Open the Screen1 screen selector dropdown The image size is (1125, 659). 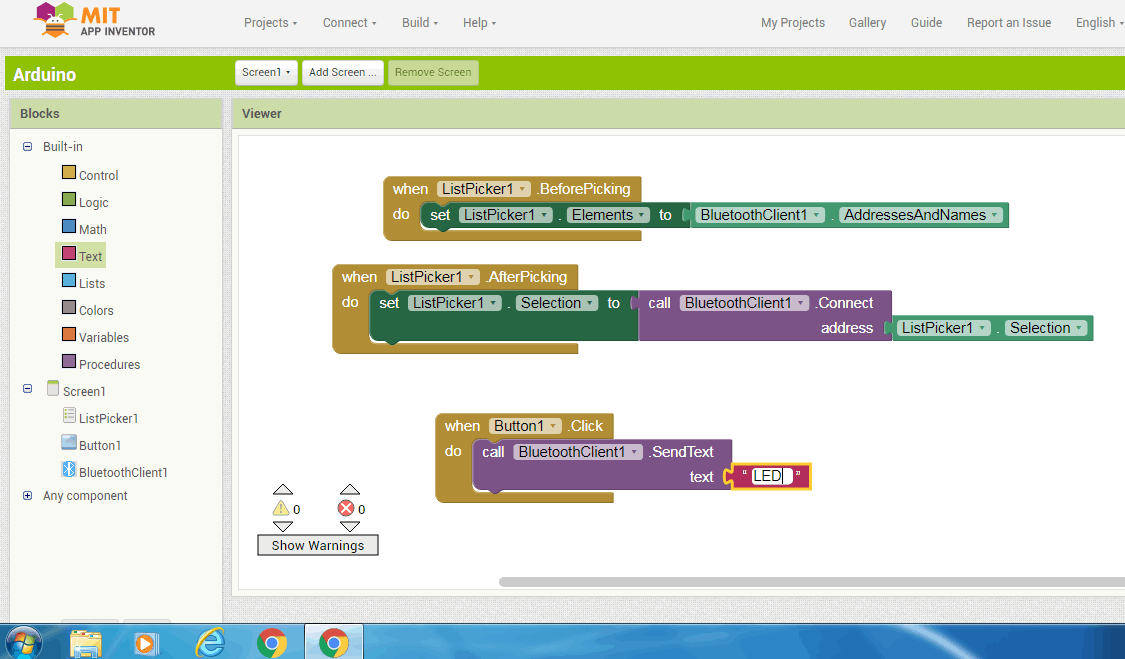[266, 73]
